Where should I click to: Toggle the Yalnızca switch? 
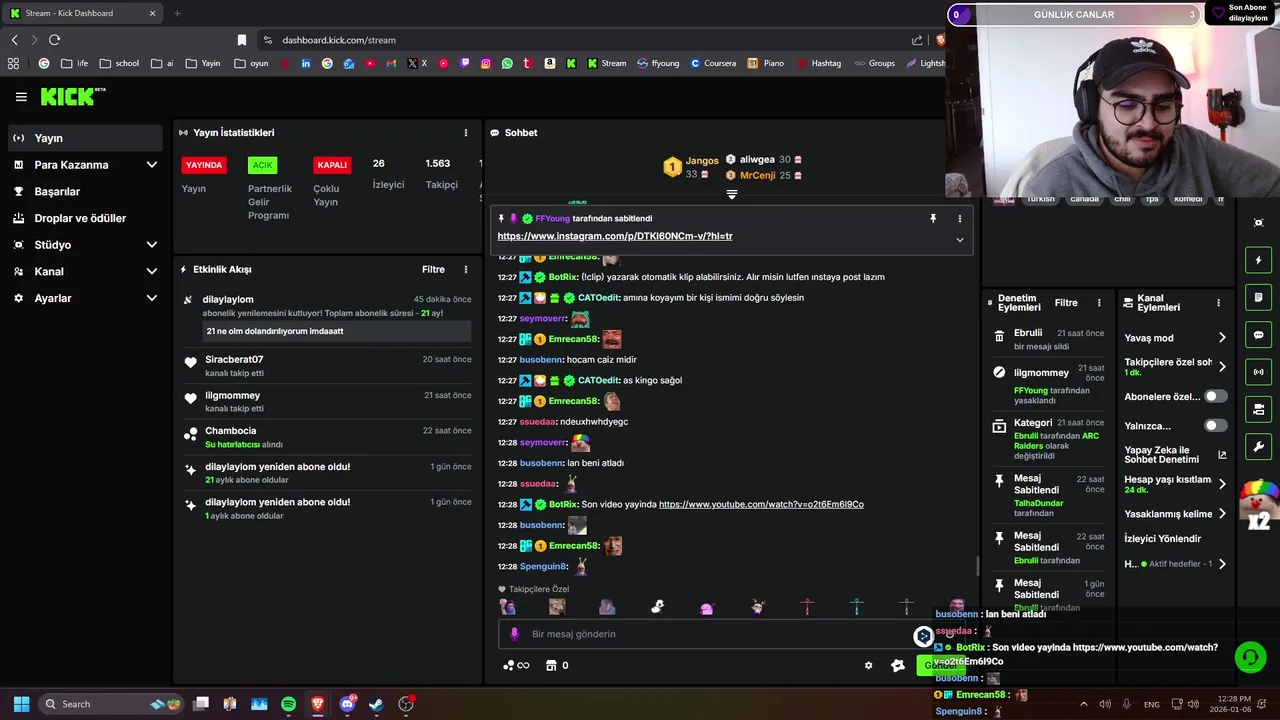click(1215, 425)
